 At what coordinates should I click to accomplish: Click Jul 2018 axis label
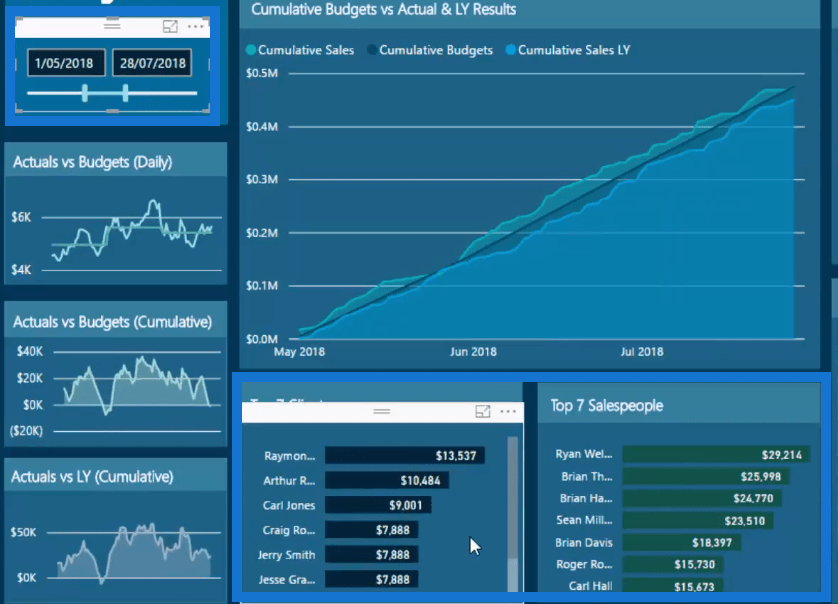click(642, 352)
